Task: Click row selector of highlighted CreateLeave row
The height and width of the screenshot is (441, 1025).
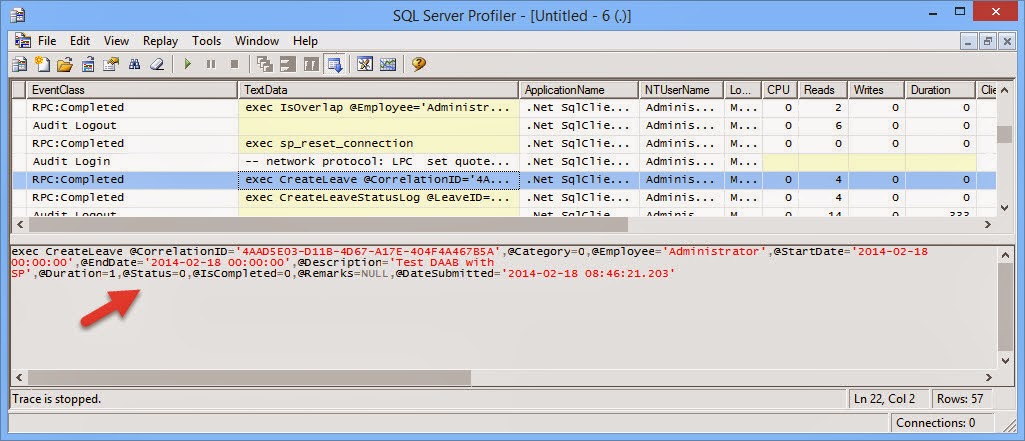Action: pos(20,180)
